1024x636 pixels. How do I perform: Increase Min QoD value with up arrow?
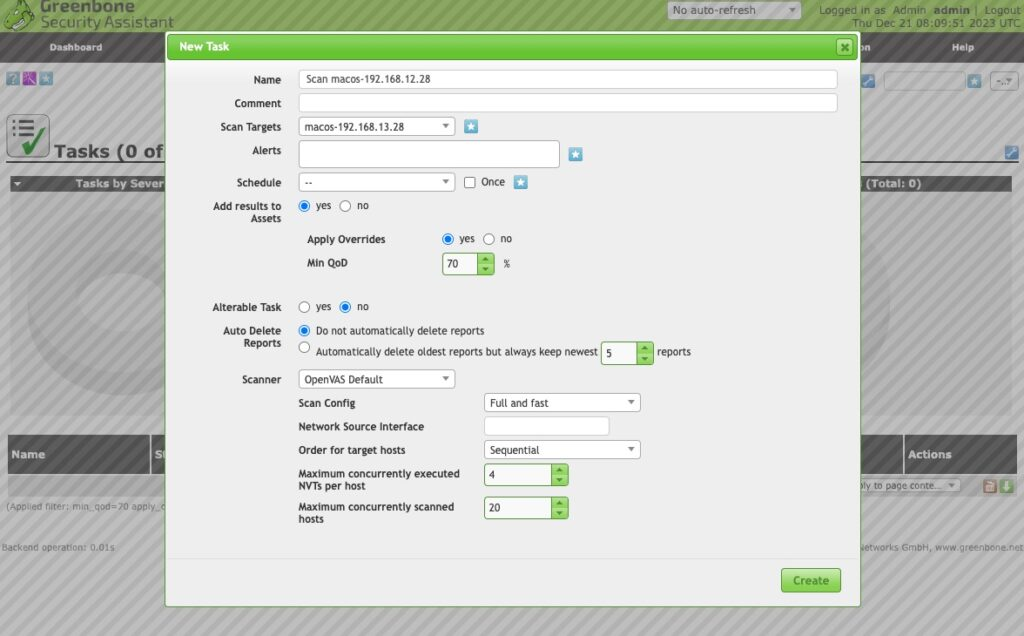tap(485, 259)
